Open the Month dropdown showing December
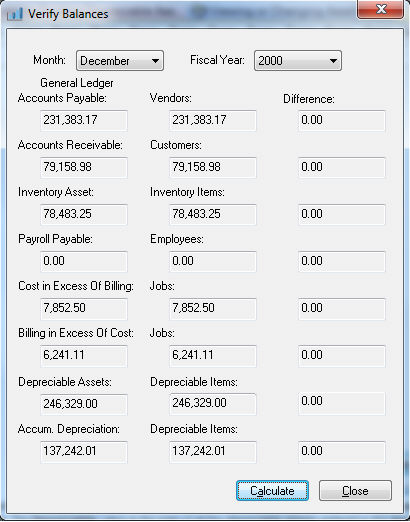410x522 pixels. click(120, 61)
